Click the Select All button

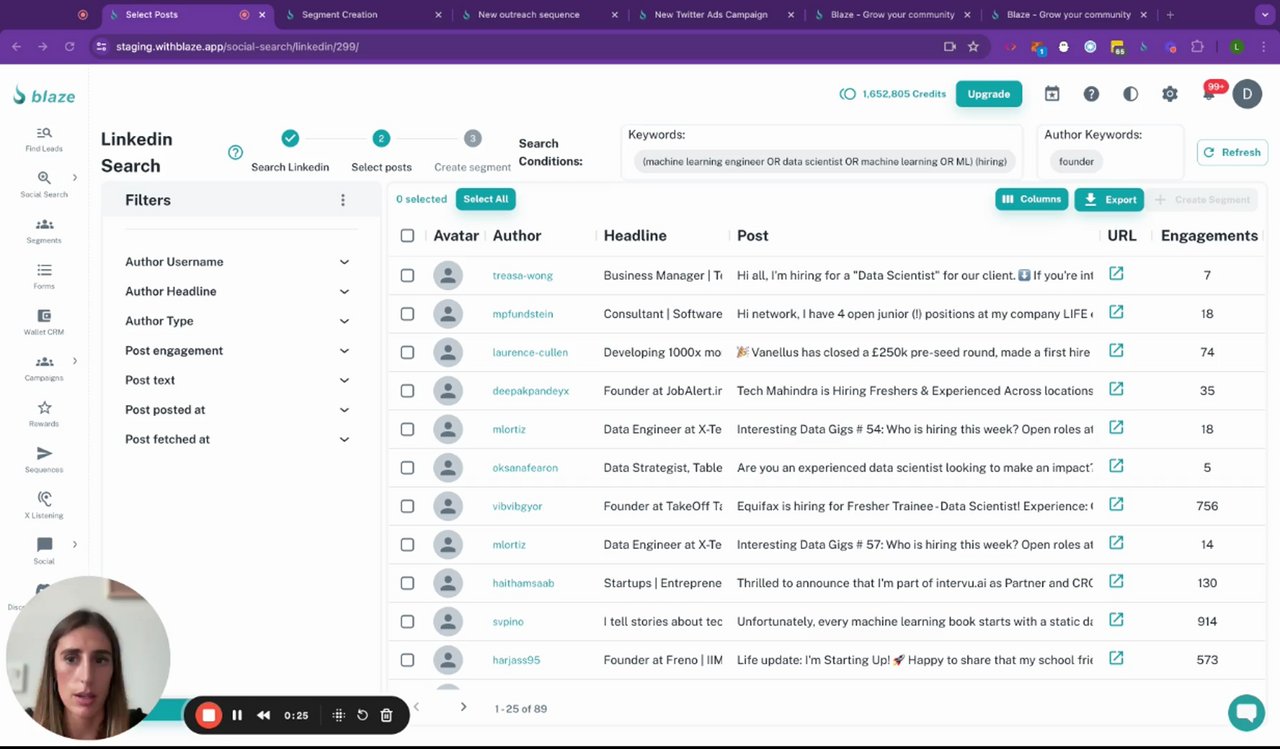tap(486, 199)
